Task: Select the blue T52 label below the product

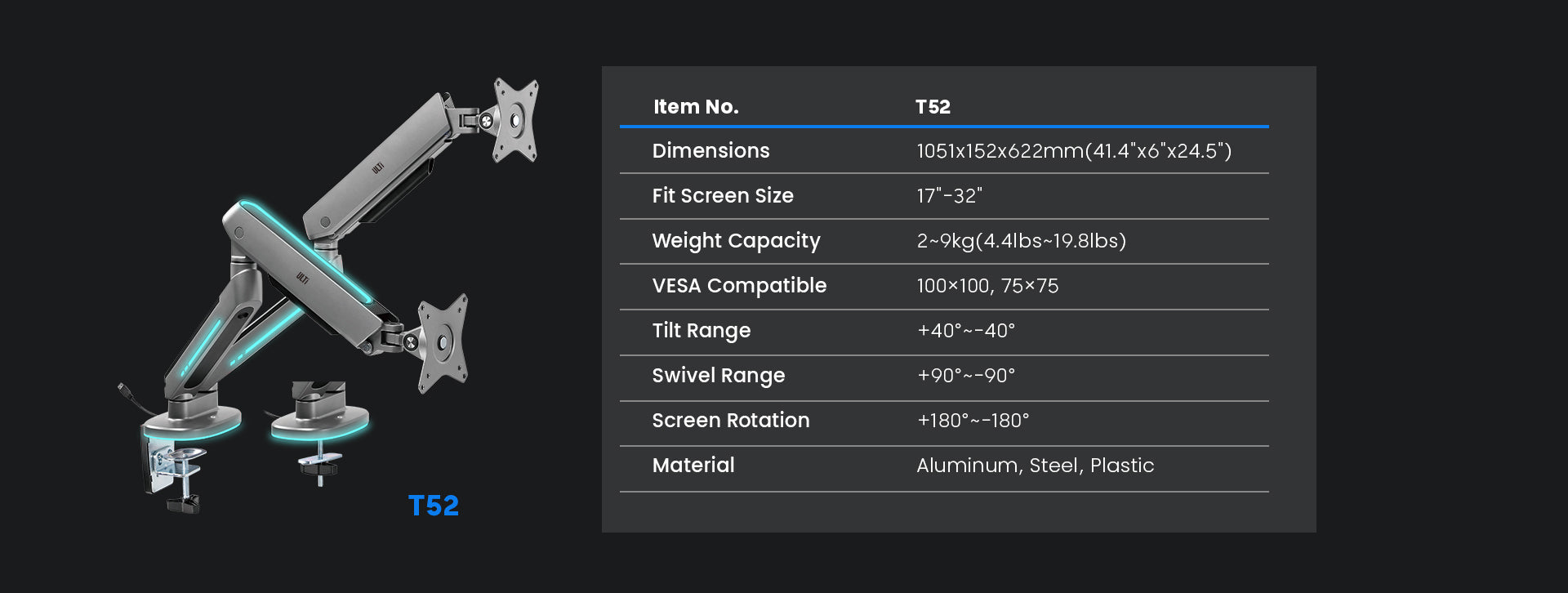Action: pos(434,506)
